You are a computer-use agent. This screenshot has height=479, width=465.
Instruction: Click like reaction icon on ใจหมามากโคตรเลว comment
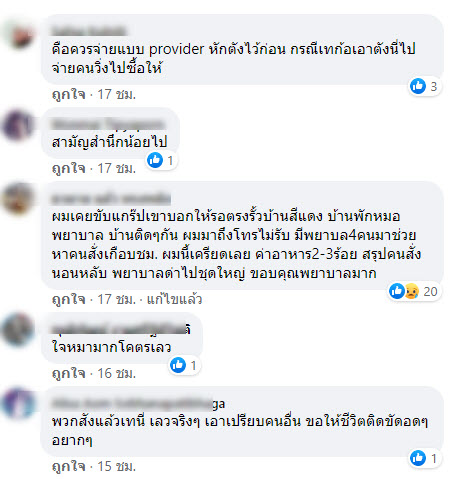(x=178, y=365)
